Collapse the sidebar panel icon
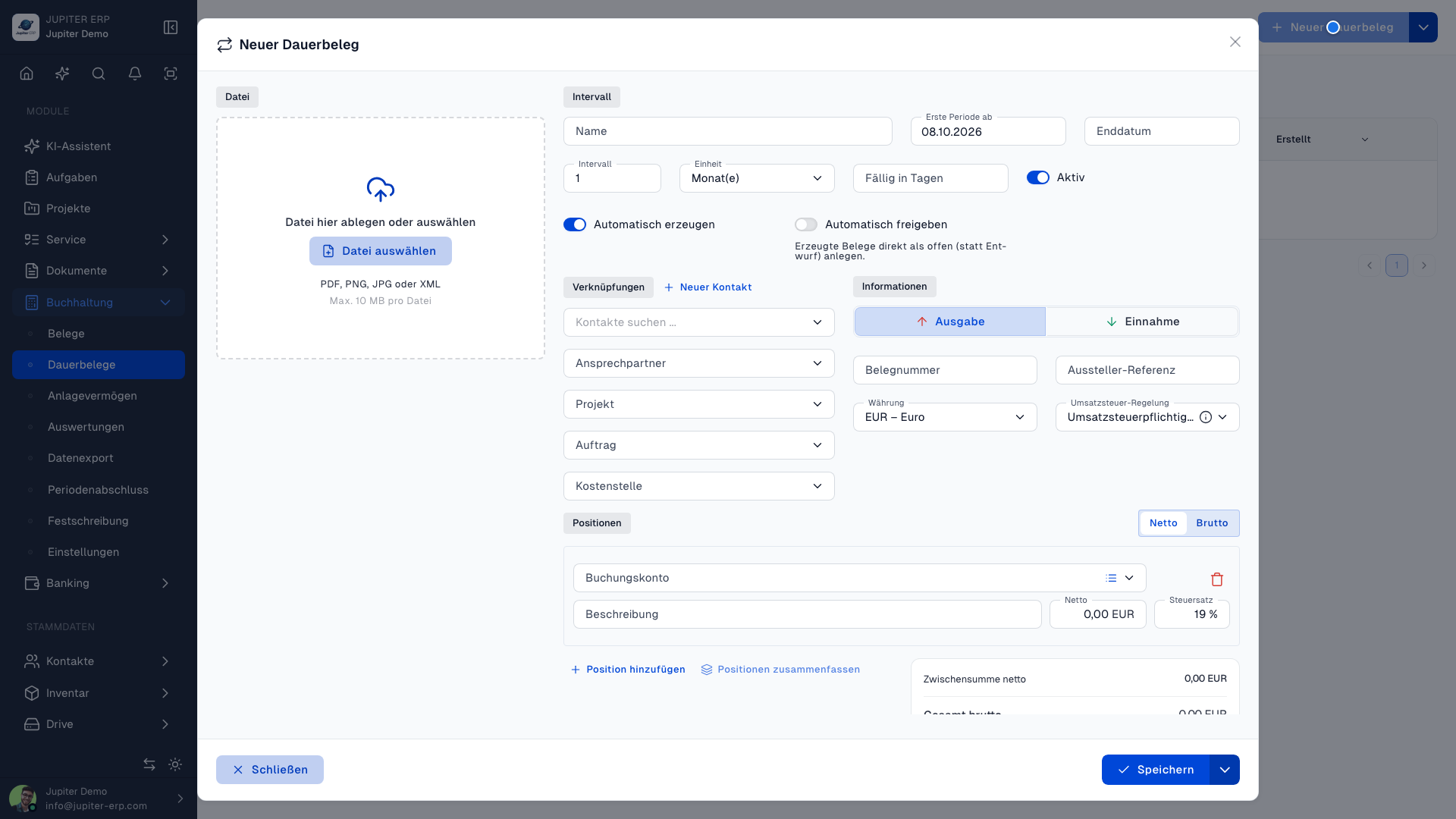This screenshot has height=819, width=1456. click(x=171, y=27)
